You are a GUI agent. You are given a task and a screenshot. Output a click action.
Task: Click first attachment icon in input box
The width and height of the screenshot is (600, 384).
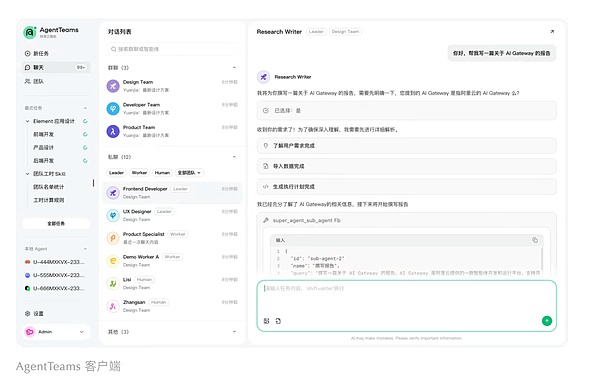point(266,321)
